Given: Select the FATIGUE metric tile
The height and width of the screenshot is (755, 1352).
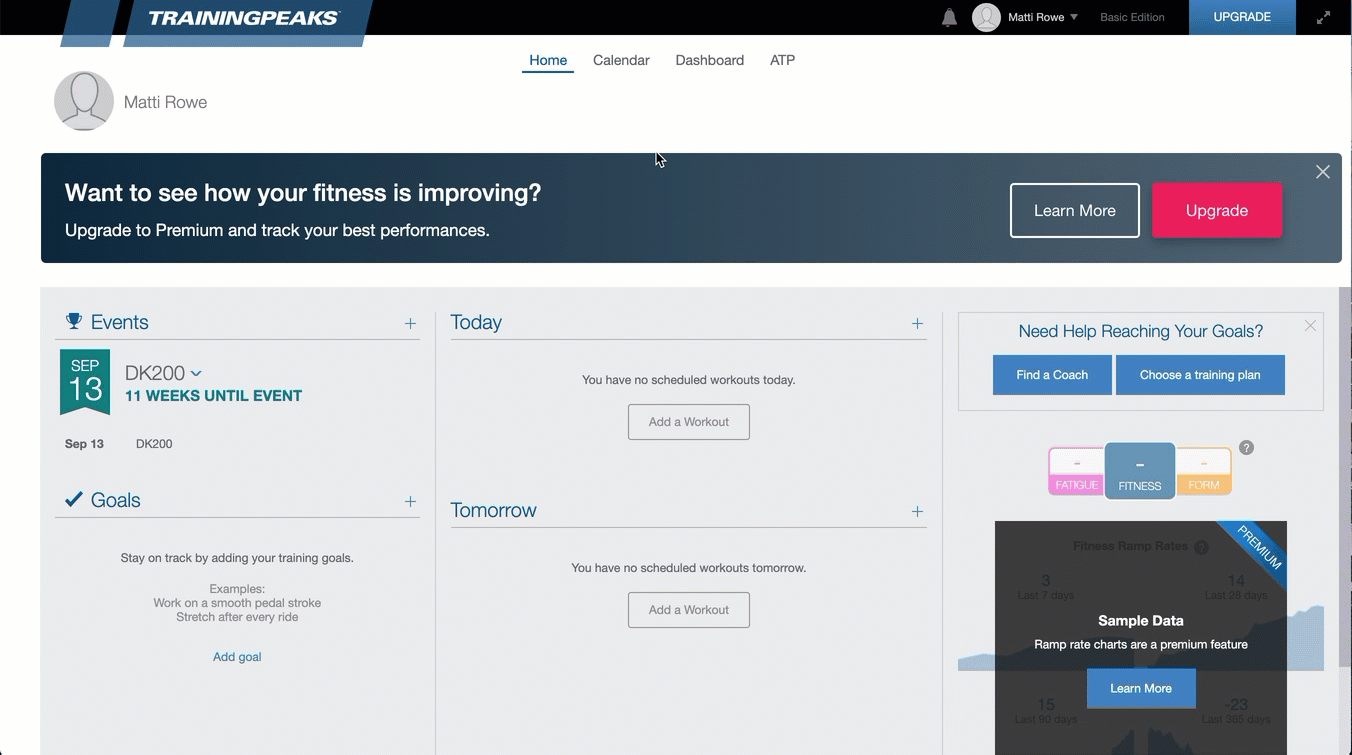Looking at the screenshot, I should [1077, 471].
